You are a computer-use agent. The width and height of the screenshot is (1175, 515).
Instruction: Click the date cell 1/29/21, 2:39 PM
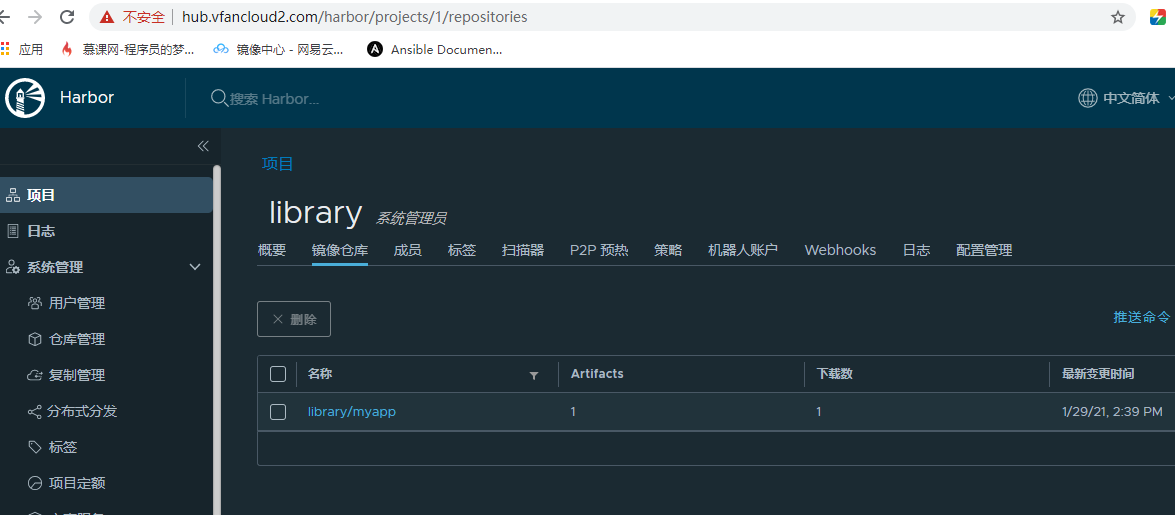pos(1112,412)
